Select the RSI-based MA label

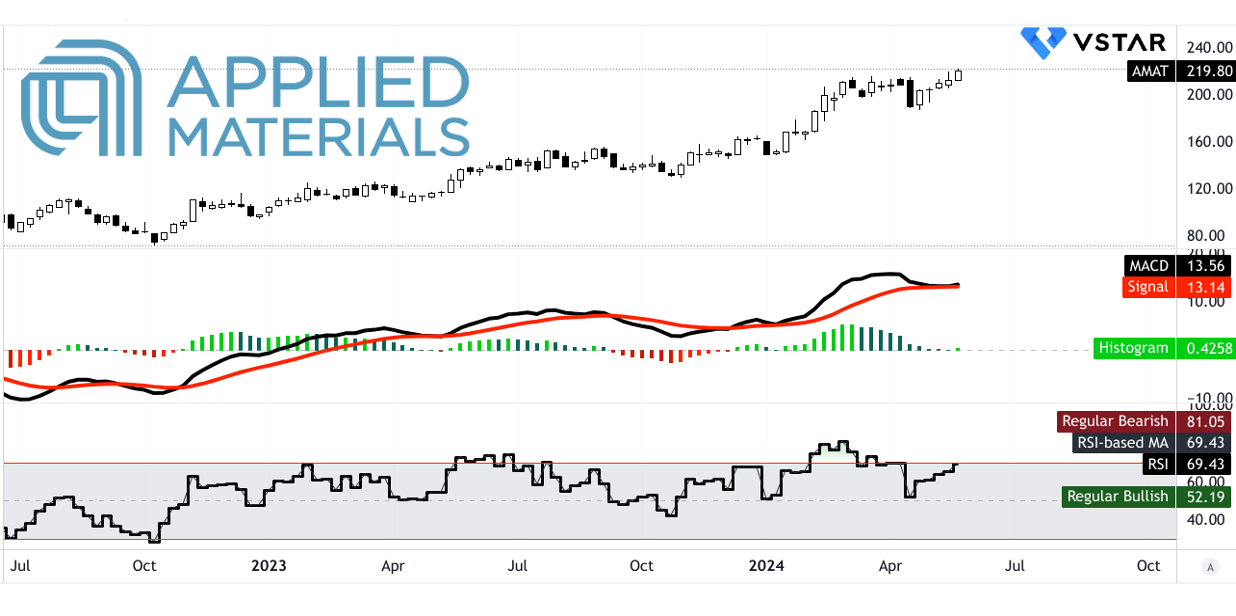[1122, 442]
